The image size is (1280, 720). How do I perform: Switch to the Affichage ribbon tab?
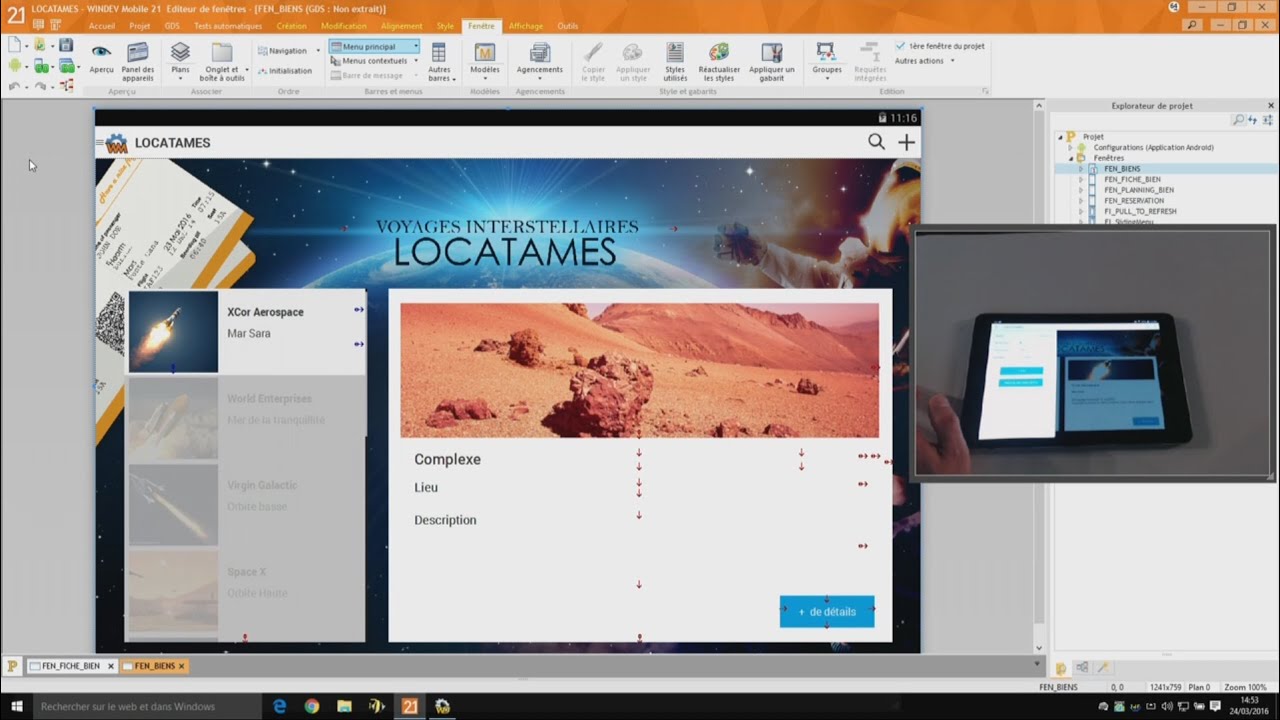[525, 26]
